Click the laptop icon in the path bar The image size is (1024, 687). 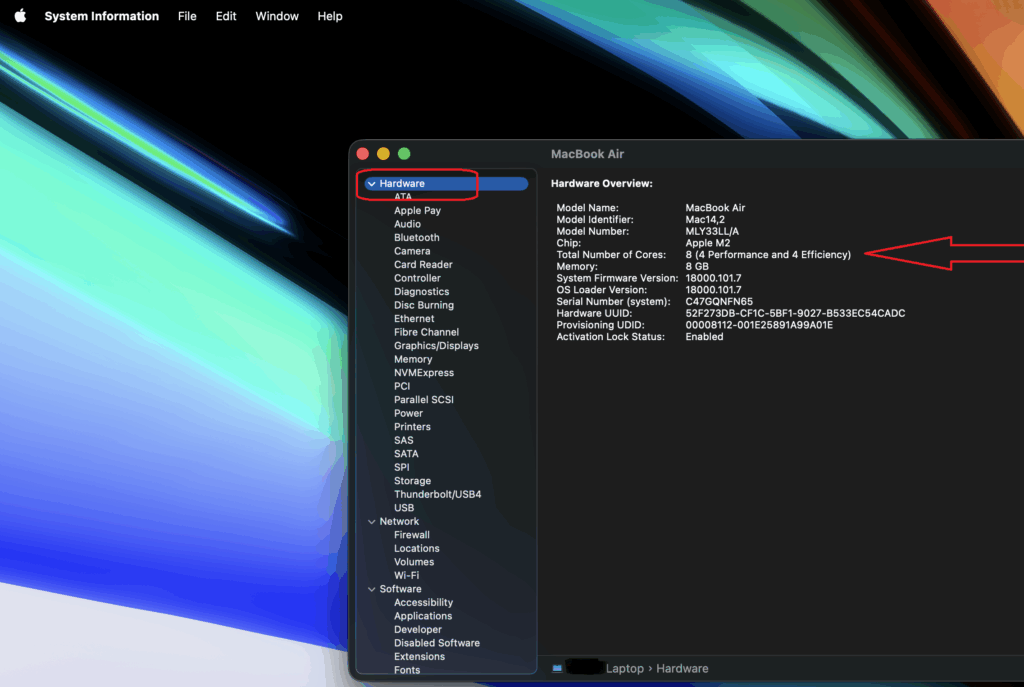(x=557, y=669)
